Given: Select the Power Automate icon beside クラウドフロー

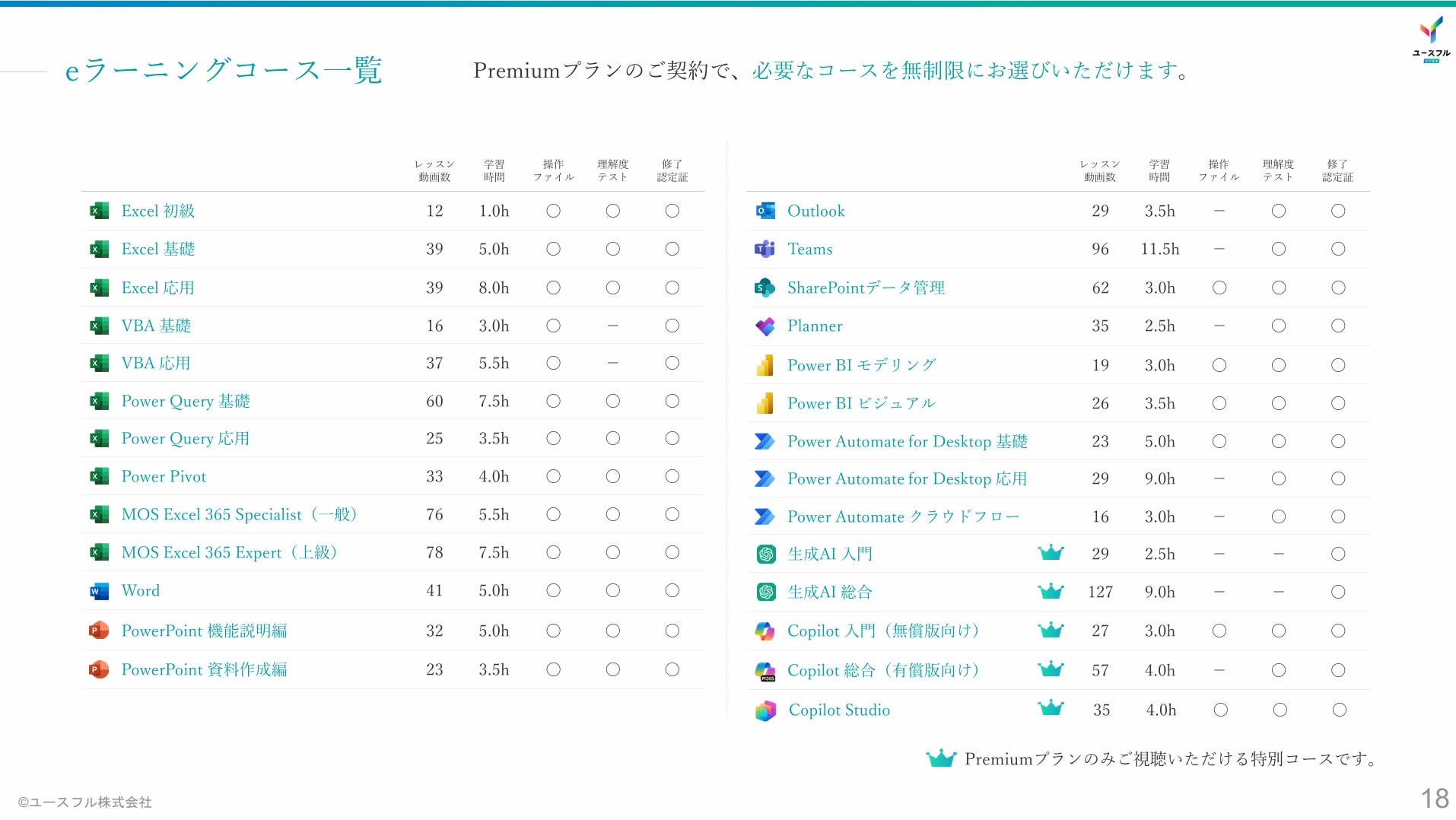Looking at the screenshot, I should [x=765, y=516].
